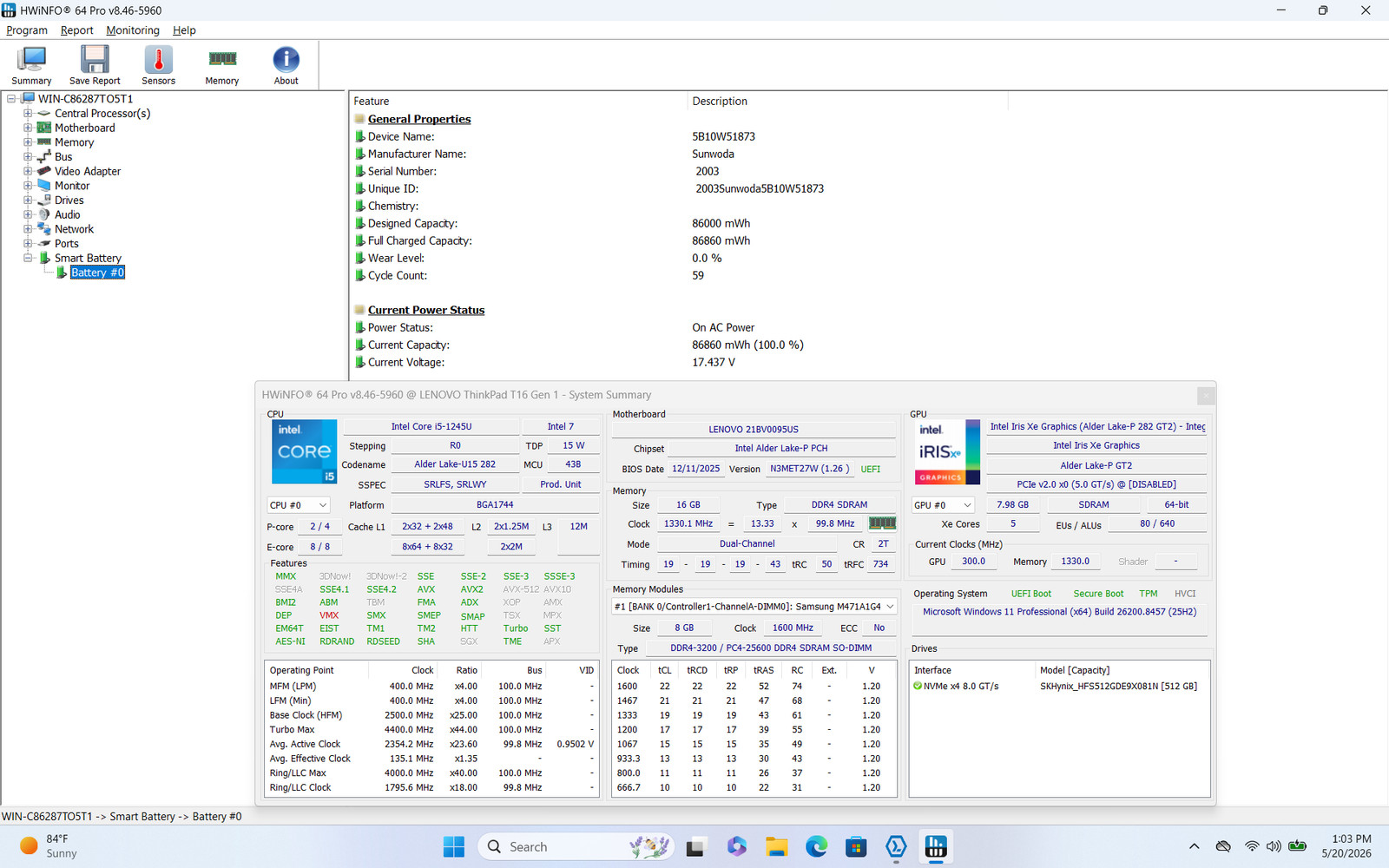Viewport: 1389px width, 868px height.
Task: Click the Description column header
Action: (x=847, y=102)
